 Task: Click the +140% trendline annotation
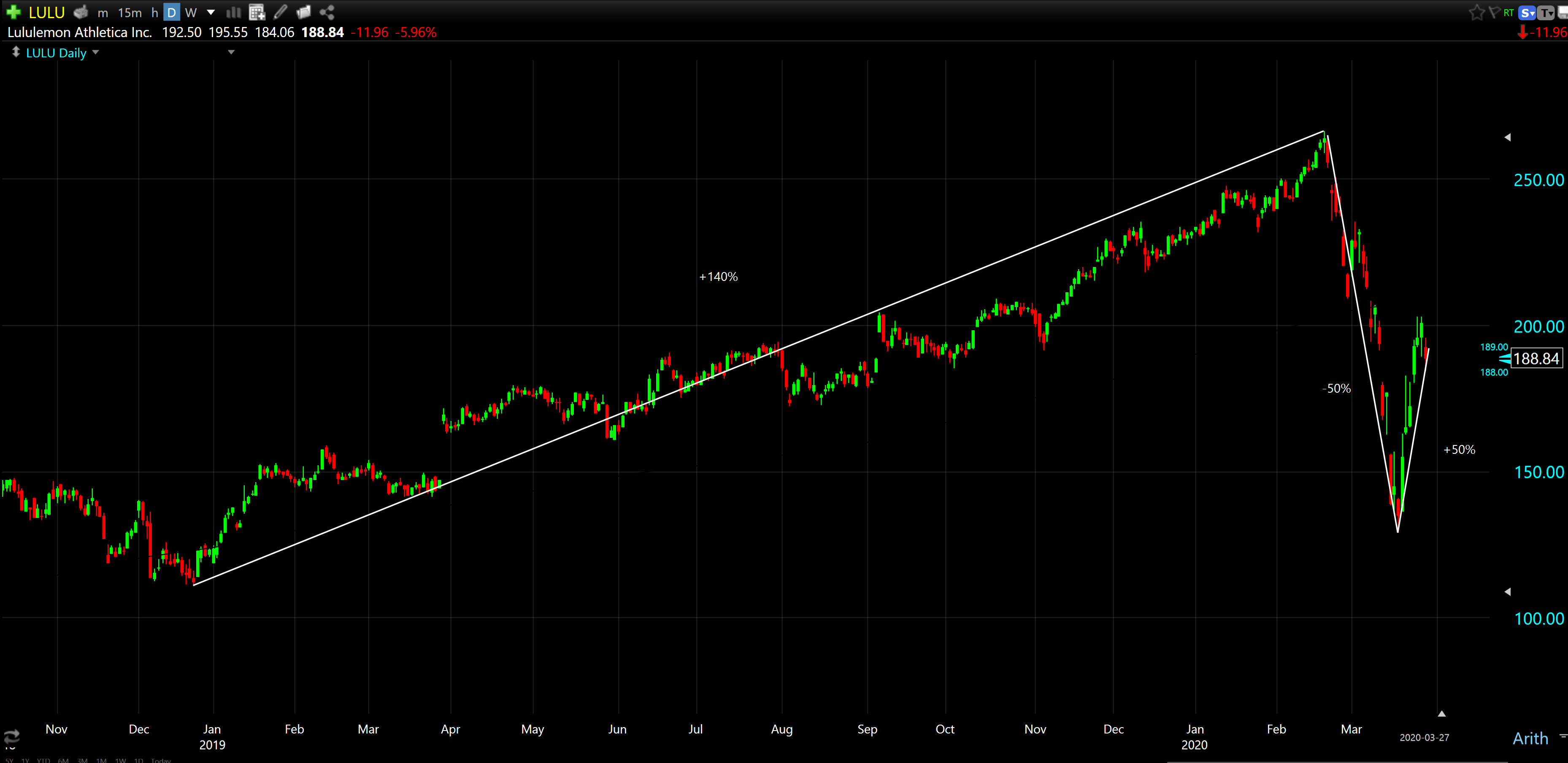718,277
